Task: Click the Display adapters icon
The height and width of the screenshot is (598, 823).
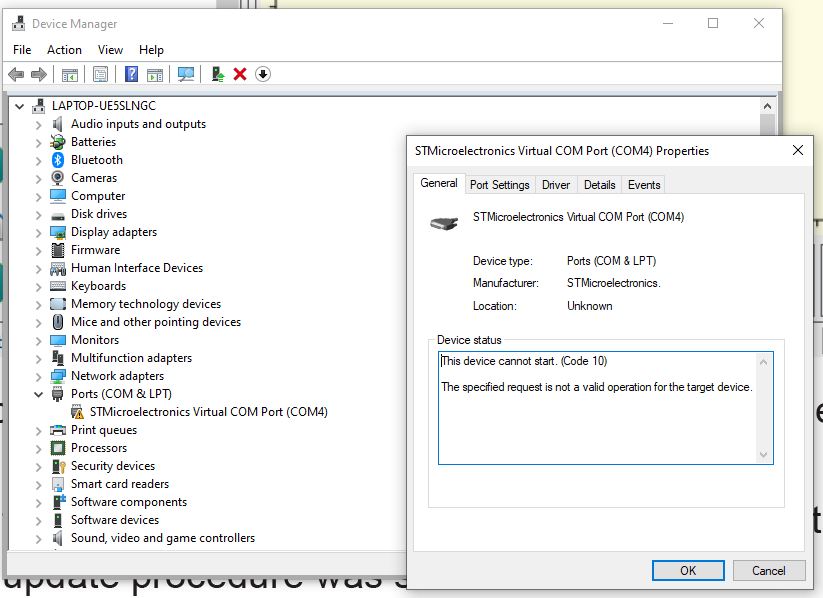Action: click(x=58, y=232)
